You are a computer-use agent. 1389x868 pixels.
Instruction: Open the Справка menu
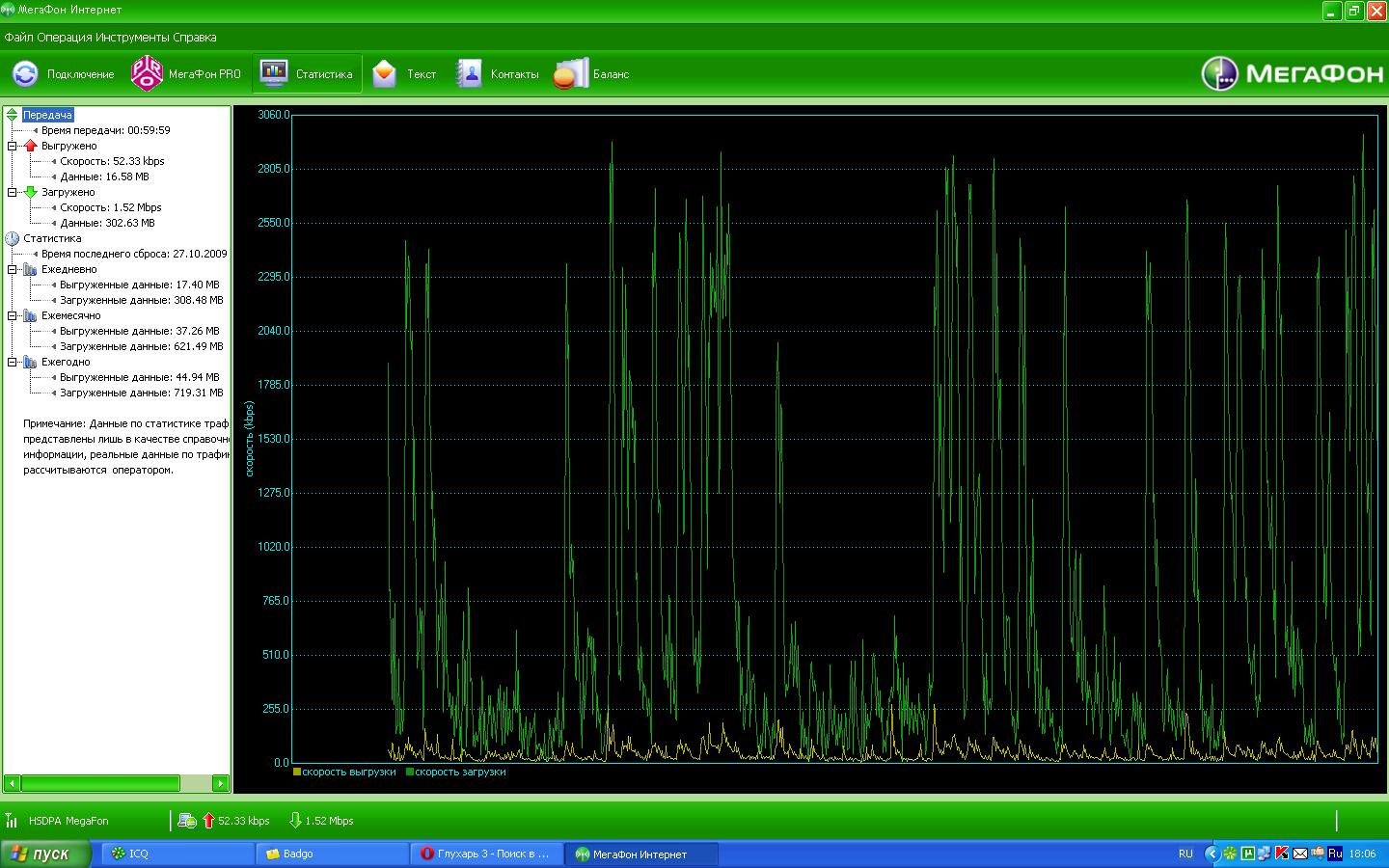[194, 38]
